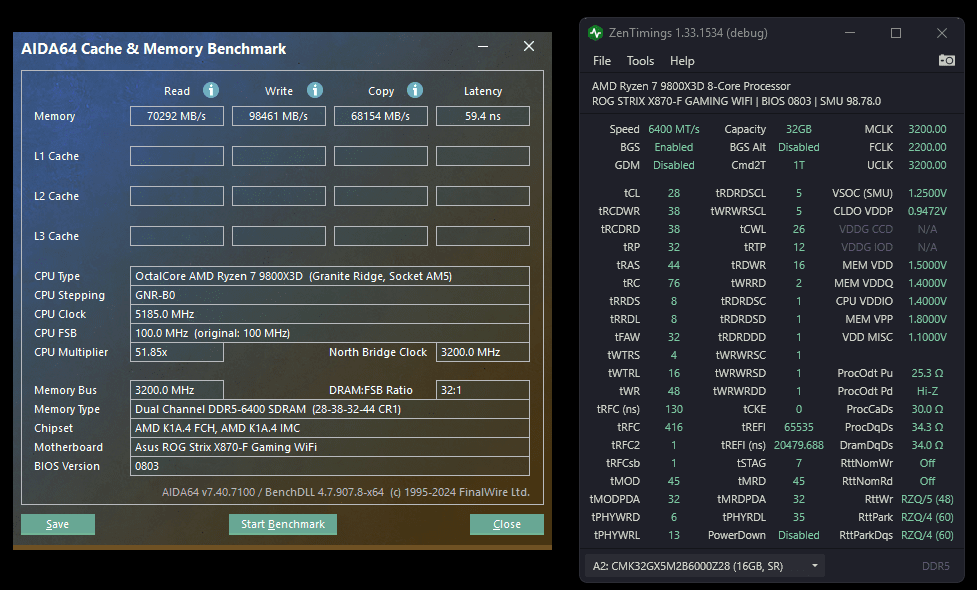The width and height of the screenshot is (977, 590).
Task: Open the File menu in ZenTimings
Action: (602, 61)
